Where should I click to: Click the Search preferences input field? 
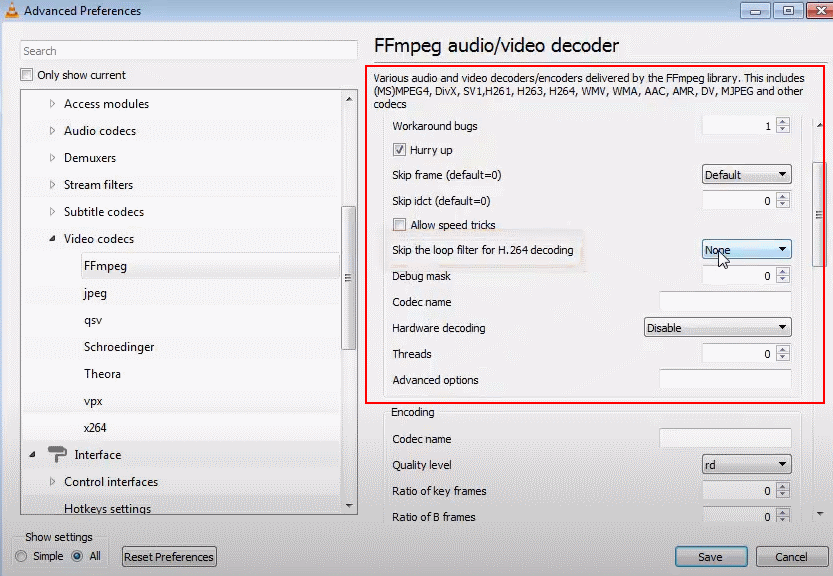(x=188, y=51)
